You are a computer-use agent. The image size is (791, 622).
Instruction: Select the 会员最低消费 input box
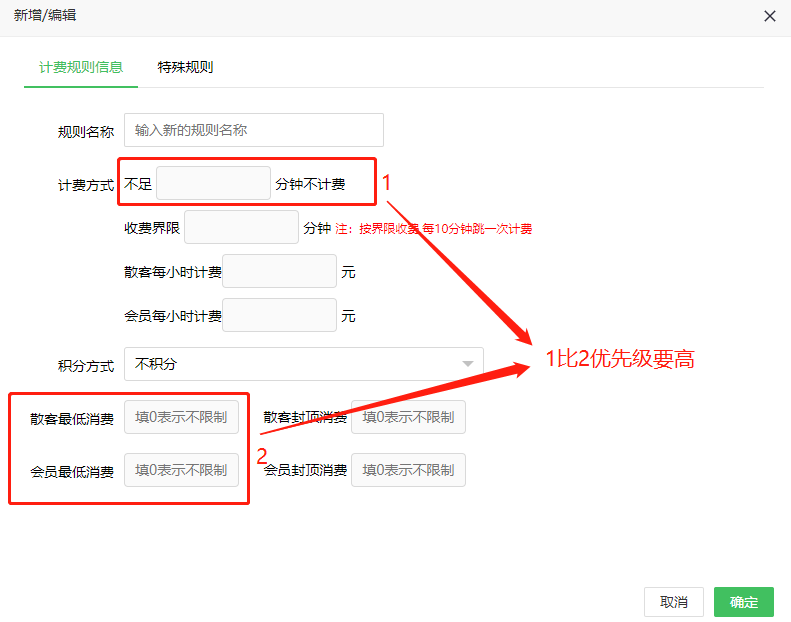(181, 470)
